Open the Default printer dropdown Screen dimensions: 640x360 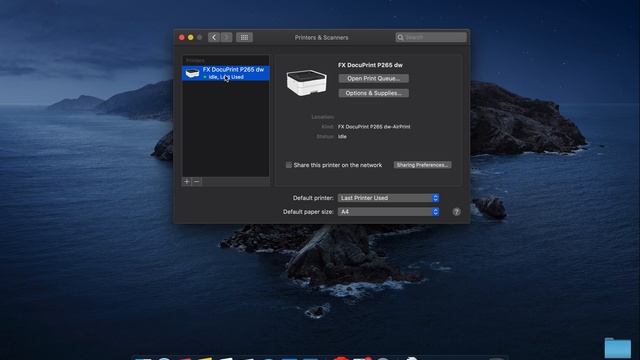point(388,198)
